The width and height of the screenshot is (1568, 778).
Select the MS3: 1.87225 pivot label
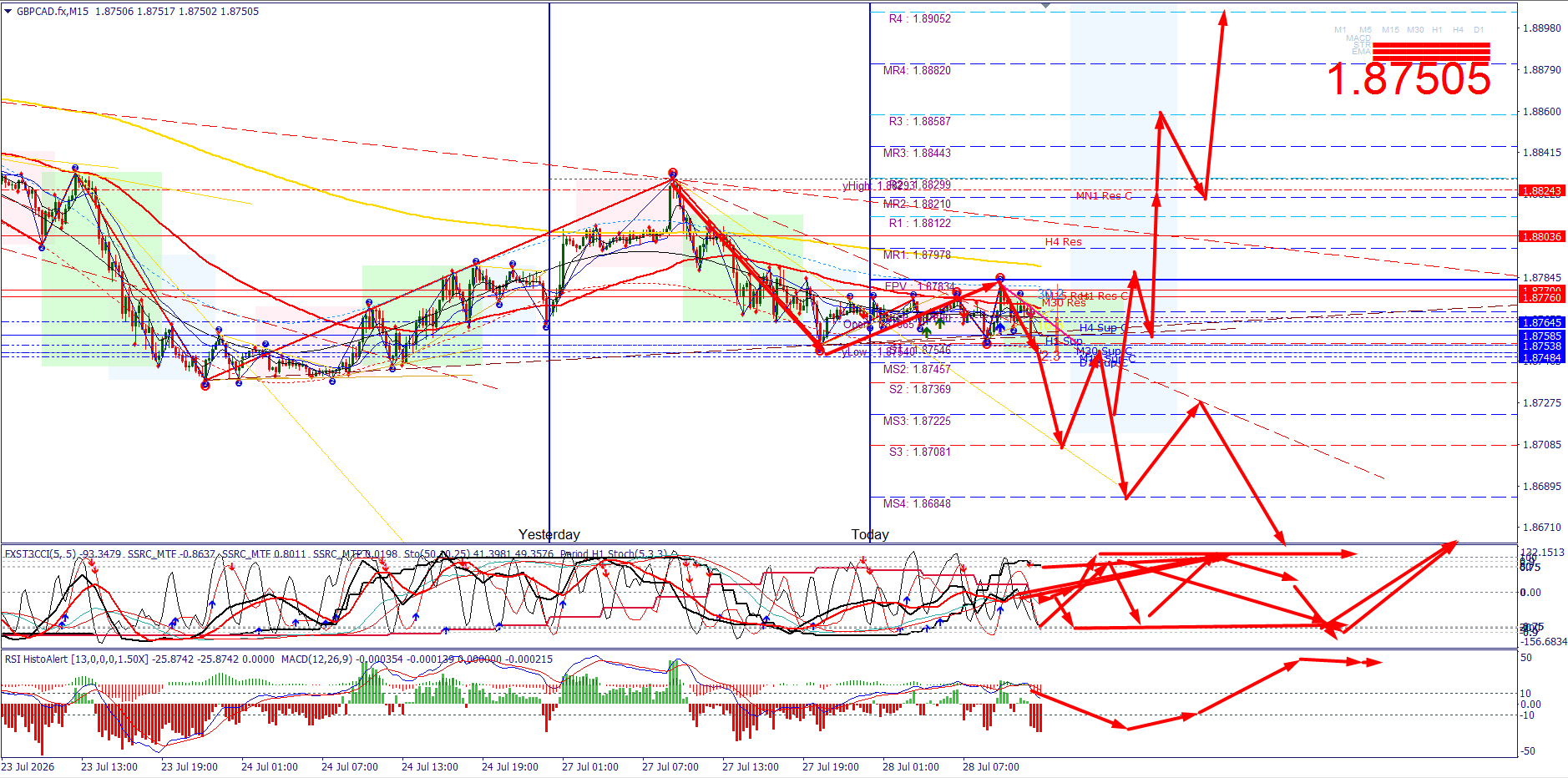point(917,421)
